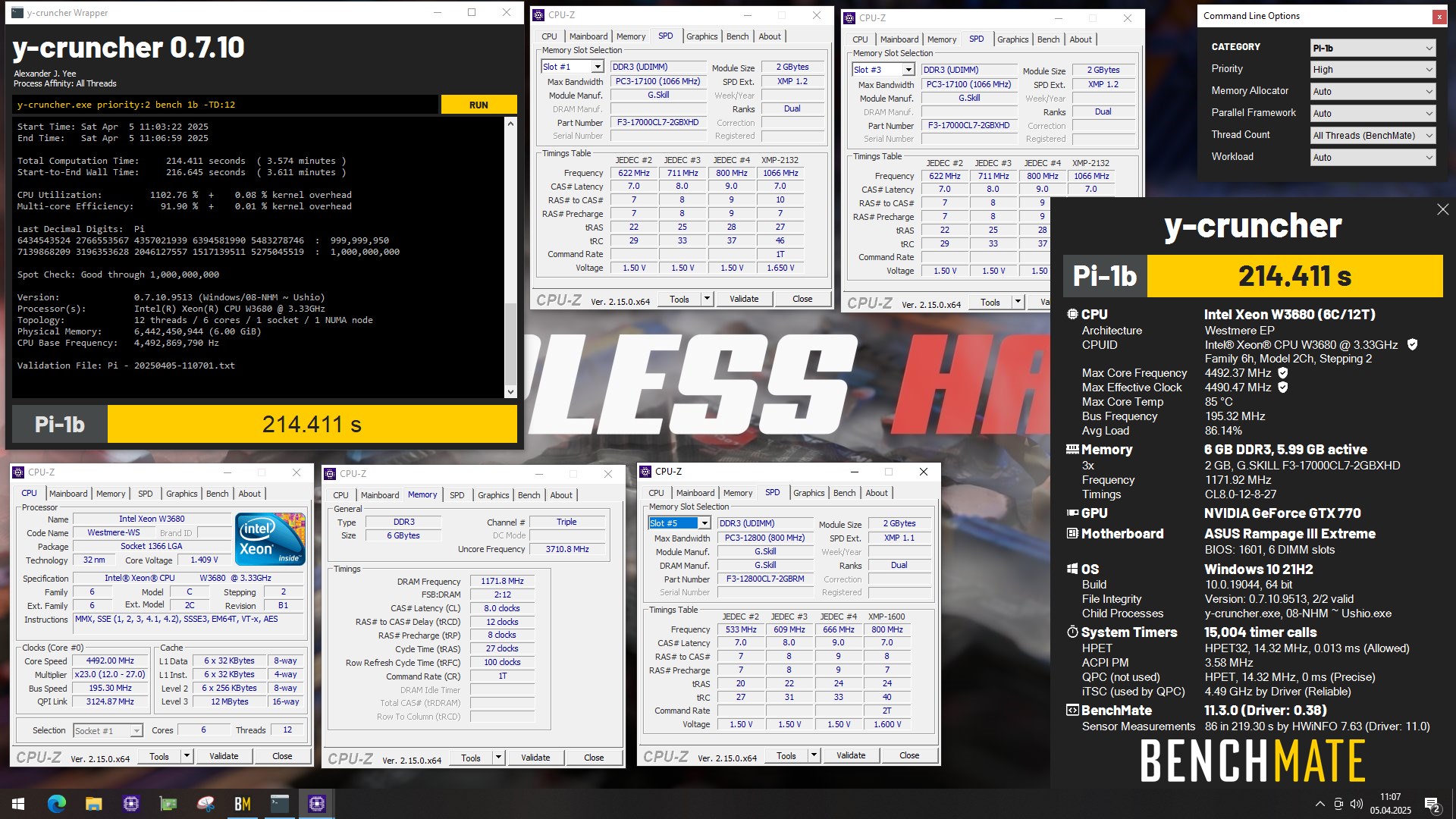Open the Thread Count dropdown
This screenshot has height=819, width=1456.
(1373, 135)
